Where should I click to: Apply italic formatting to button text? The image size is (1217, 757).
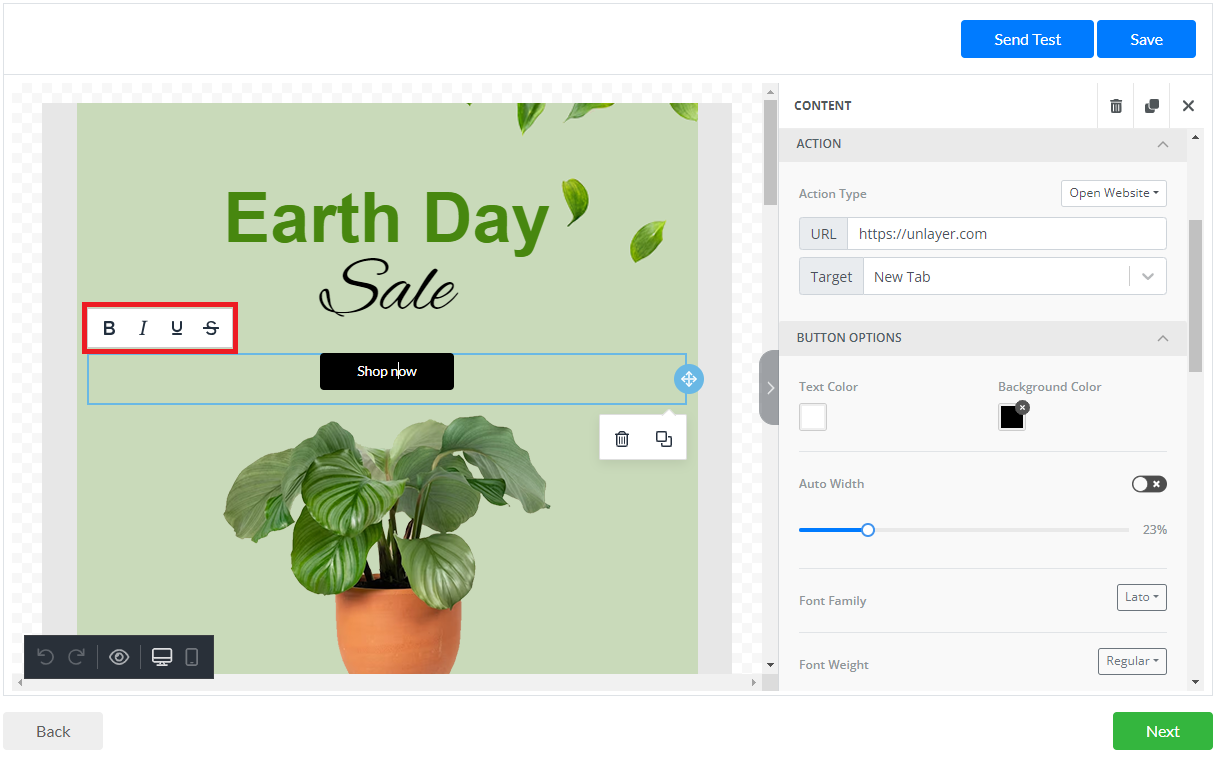(143, 328)
